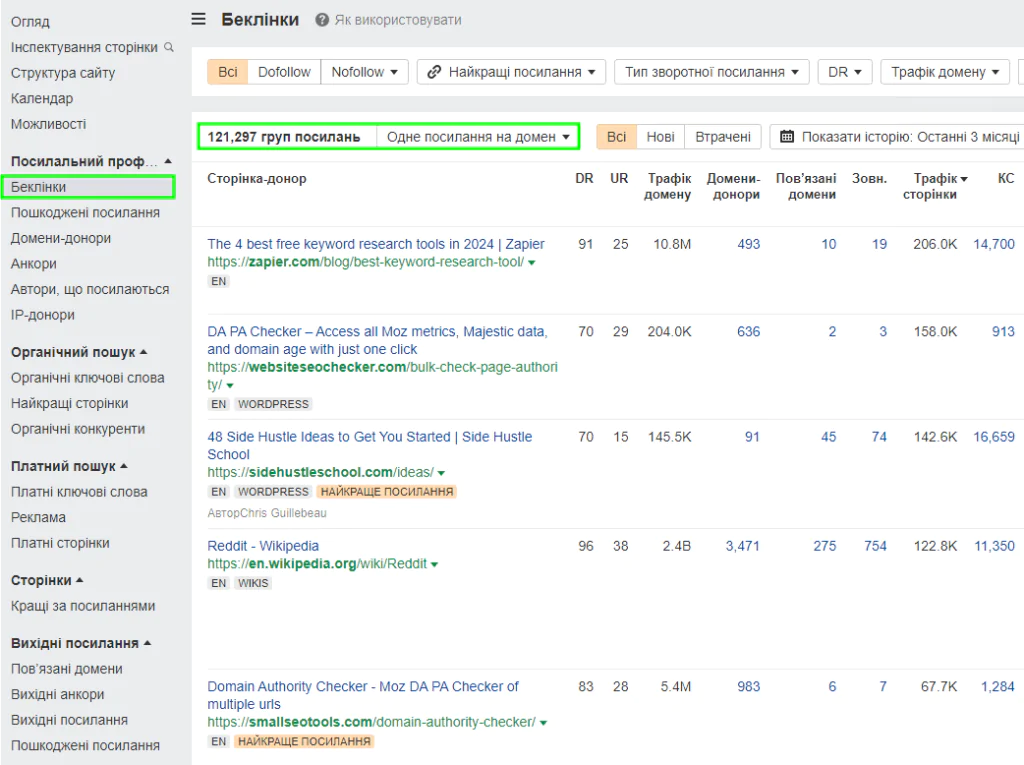Select the Dofollow filter
The height and width of the screenshot is (765, 1024).
284,72
